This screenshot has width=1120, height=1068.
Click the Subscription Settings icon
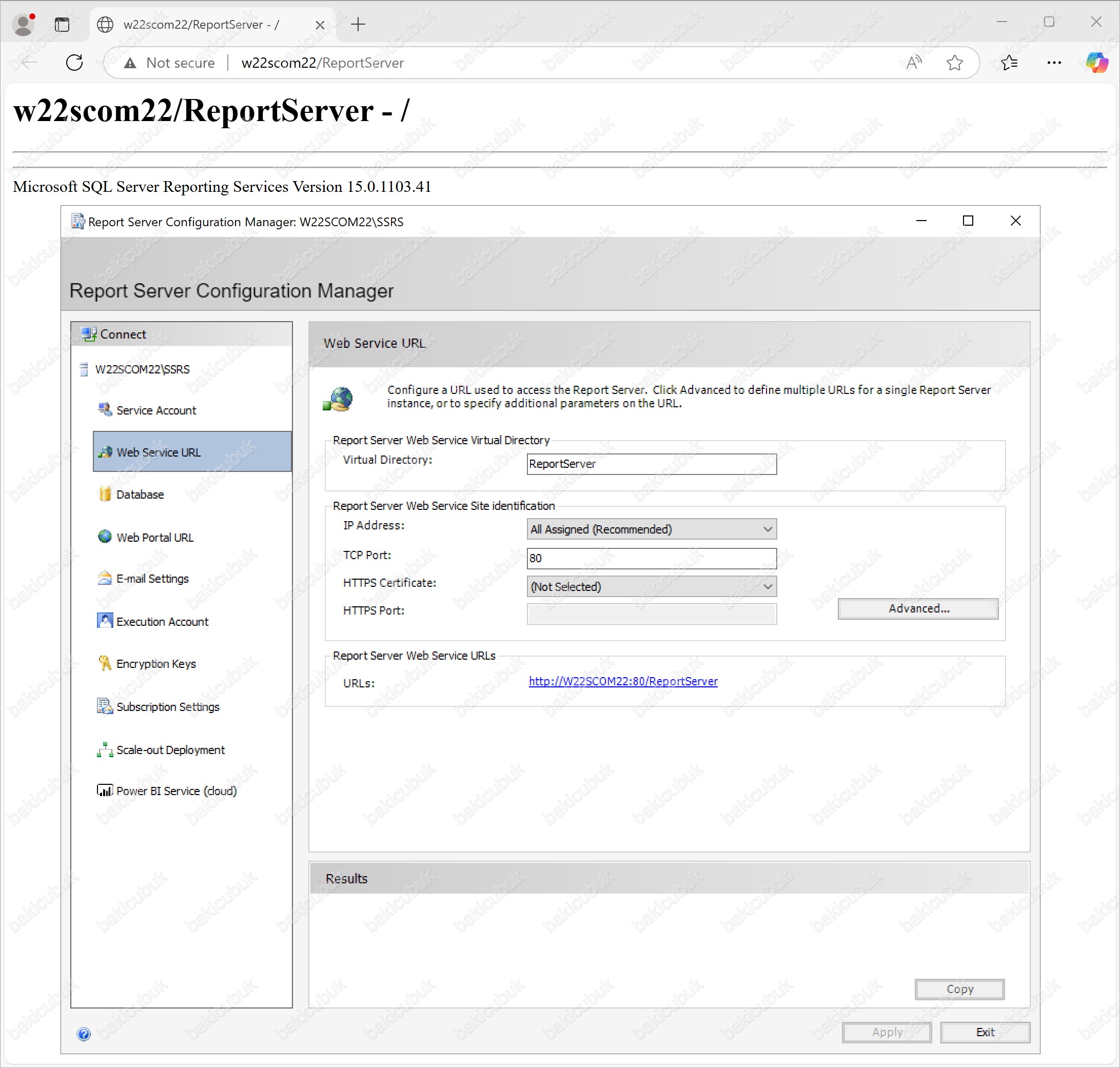(x=105, y=706)
